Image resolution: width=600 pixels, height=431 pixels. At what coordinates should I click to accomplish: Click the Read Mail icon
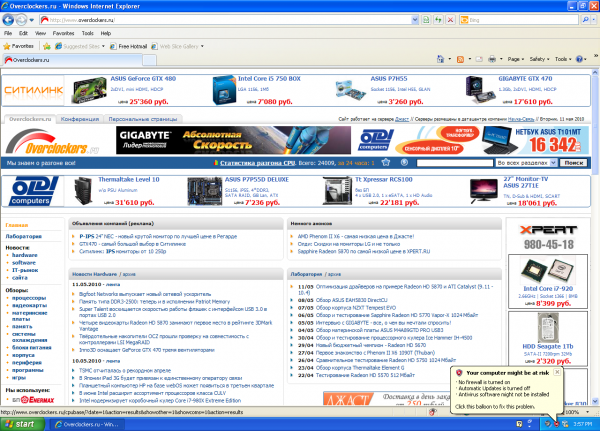coord(479,59)
